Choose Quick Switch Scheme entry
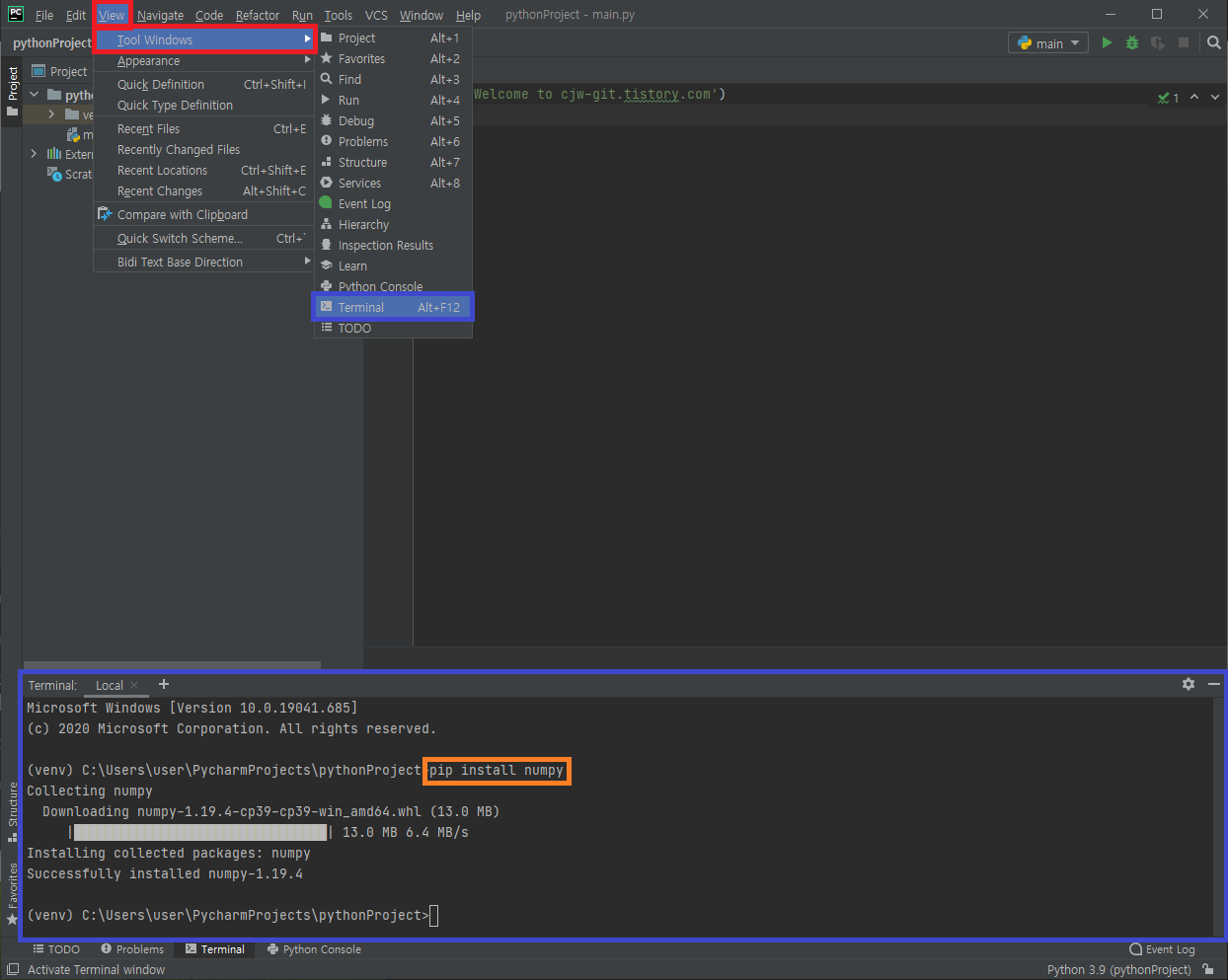The height and width of the screenshot is (980, 1228). tap(204, 239)
